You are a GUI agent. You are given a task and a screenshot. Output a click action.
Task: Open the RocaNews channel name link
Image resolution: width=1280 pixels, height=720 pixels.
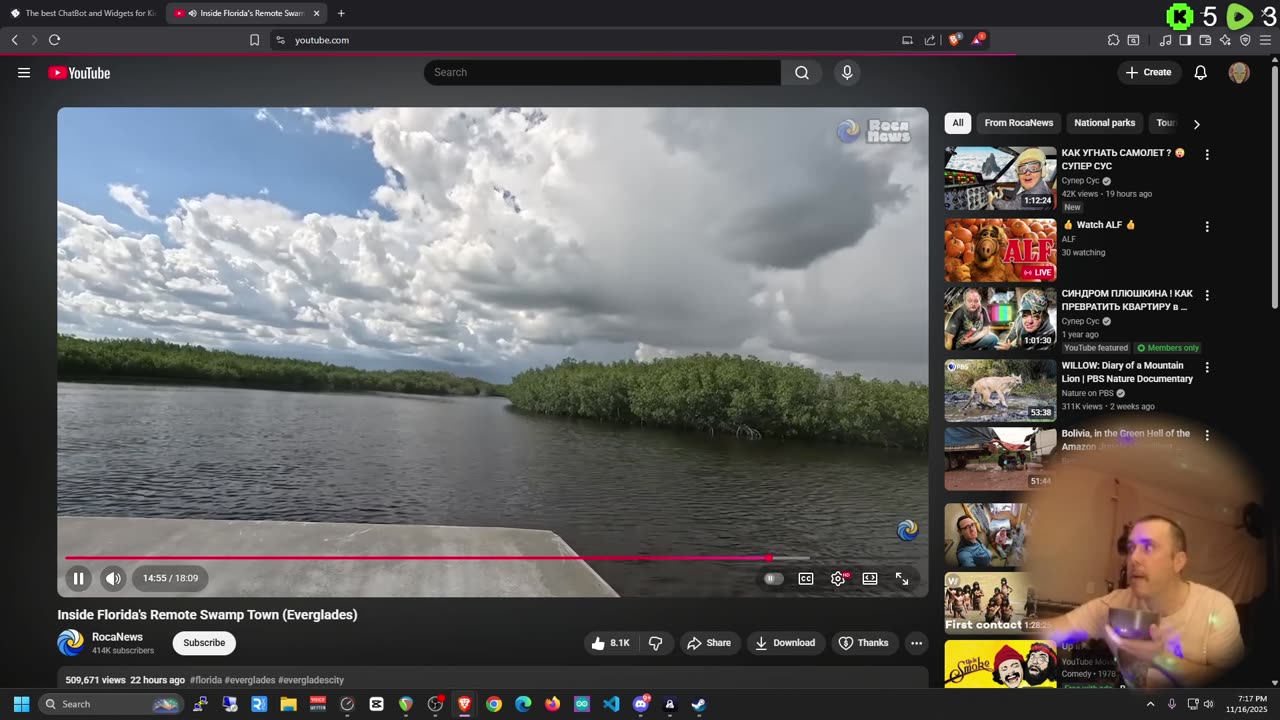tap(117, 637)
